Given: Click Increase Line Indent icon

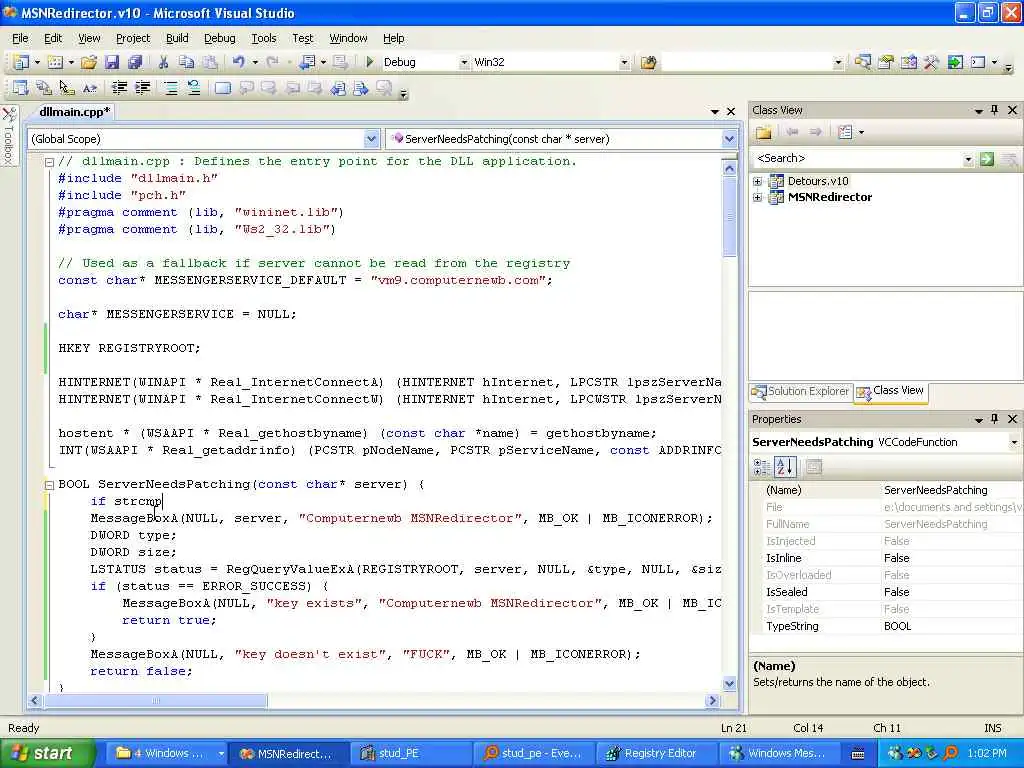Looking at the screenshot, I should pyautogui.click(x=142, y=88).
